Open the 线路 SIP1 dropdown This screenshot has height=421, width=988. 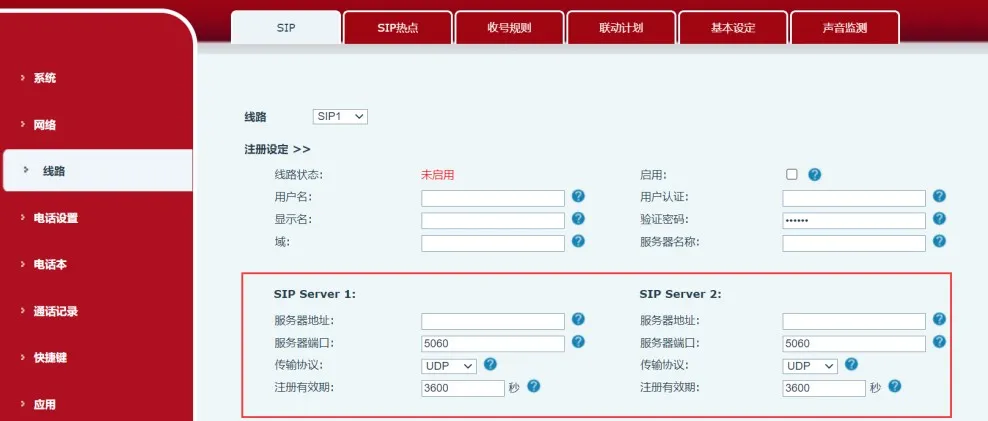pyautogui.click(x=340, y=117)
